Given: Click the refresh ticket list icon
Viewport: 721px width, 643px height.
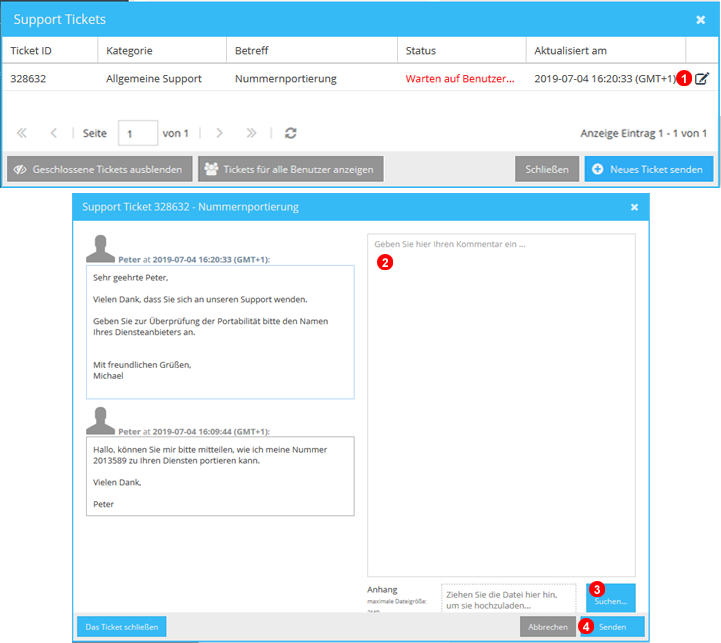Looking at the screenshot, I should [291, 132].
